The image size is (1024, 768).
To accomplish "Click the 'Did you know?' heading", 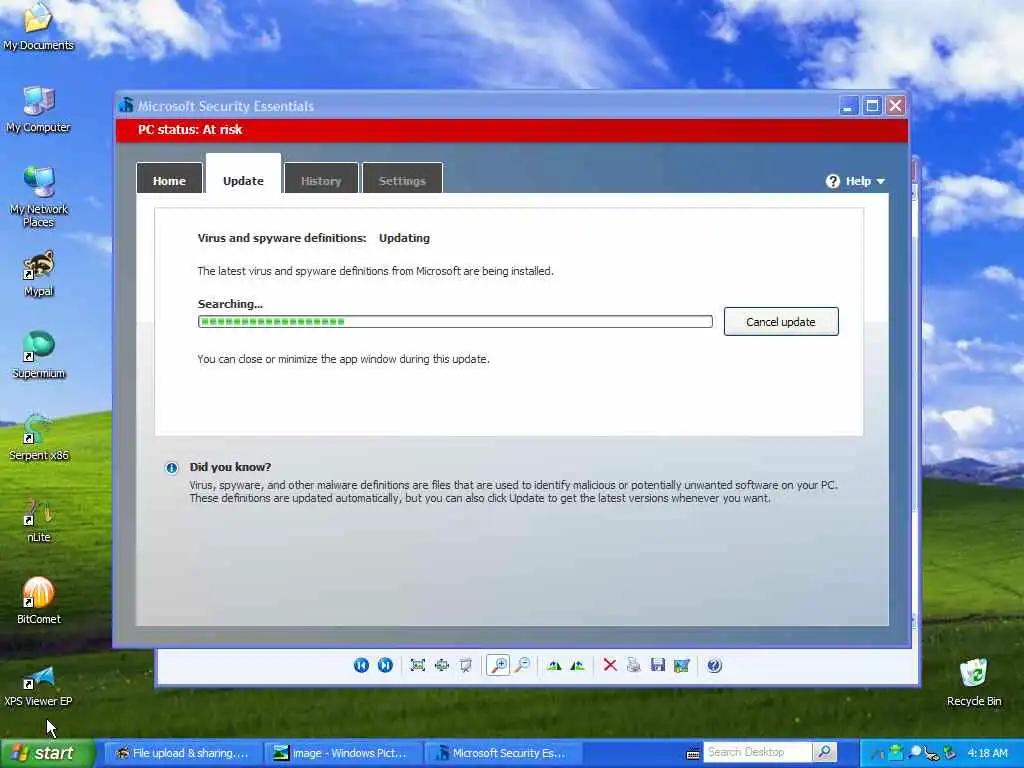I will pyautogui.click(x=230, y=467).
